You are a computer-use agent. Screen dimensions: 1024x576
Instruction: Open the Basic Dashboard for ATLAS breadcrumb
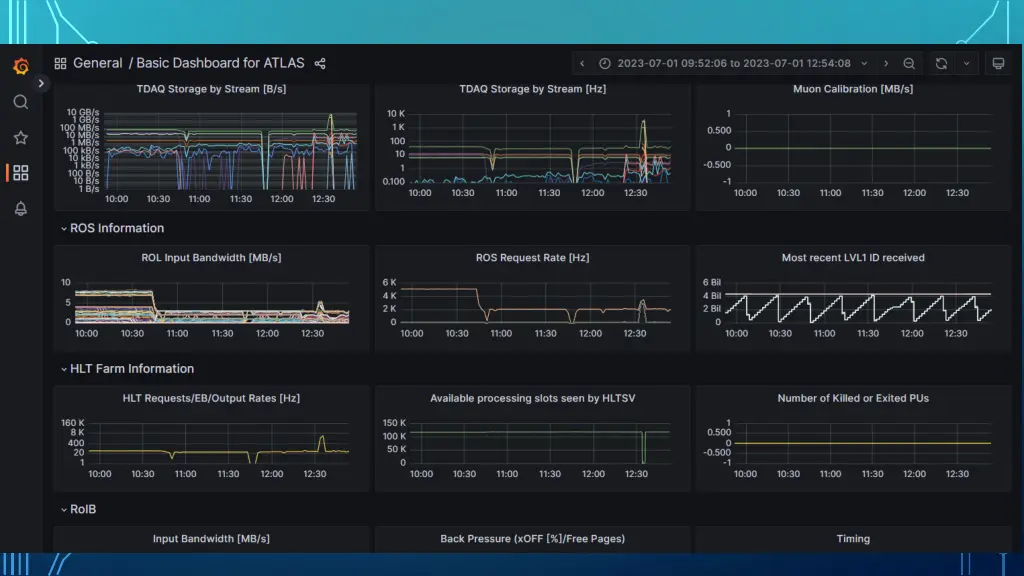click(220, 63)
